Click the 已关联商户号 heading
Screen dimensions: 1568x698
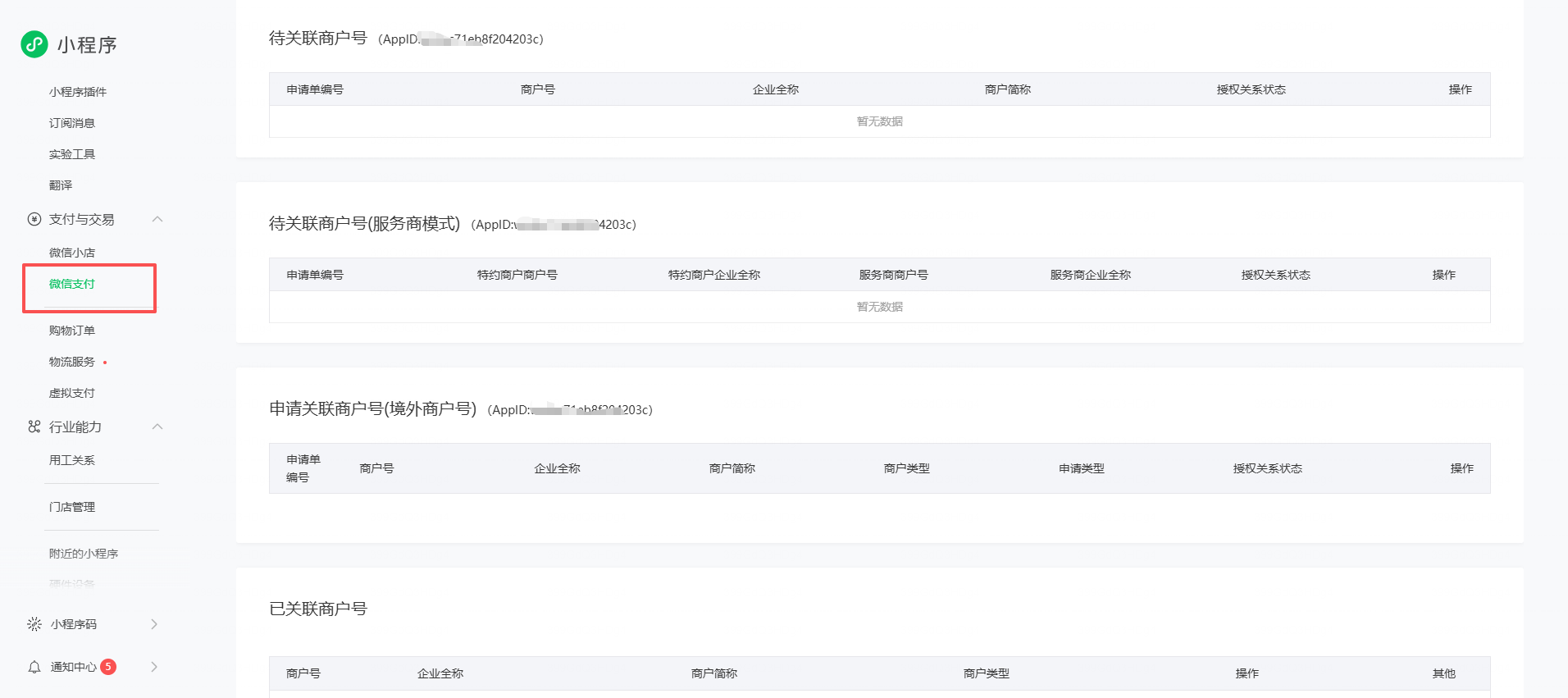click(x=318, y=609)
